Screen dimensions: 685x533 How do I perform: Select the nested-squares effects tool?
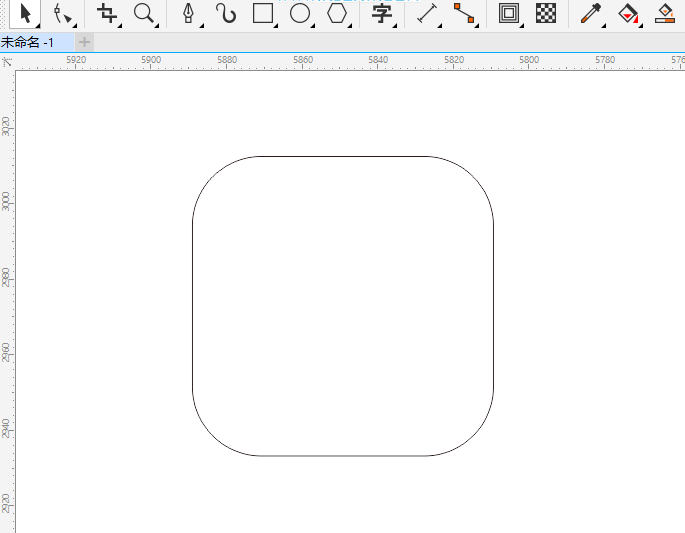click(x=509, y=13)
